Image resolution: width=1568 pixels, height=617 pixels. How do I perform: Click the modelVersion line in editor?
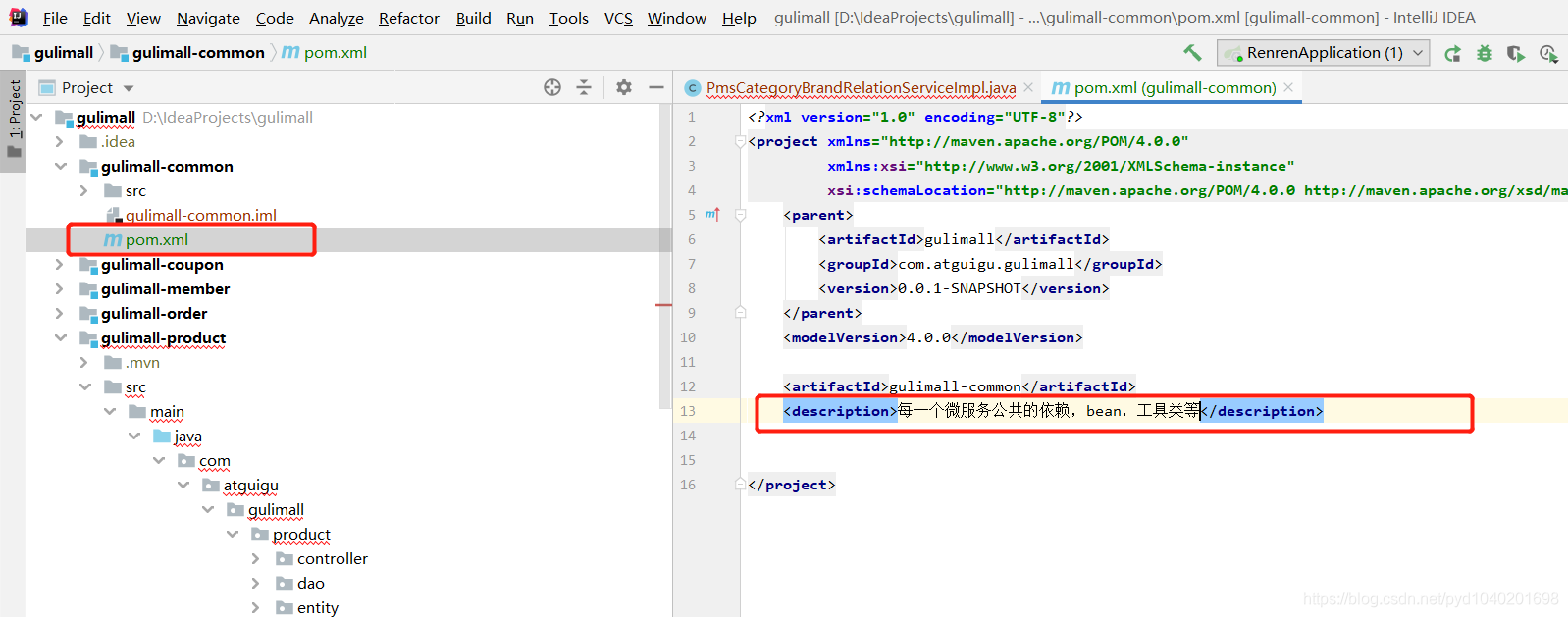[932, 337]
